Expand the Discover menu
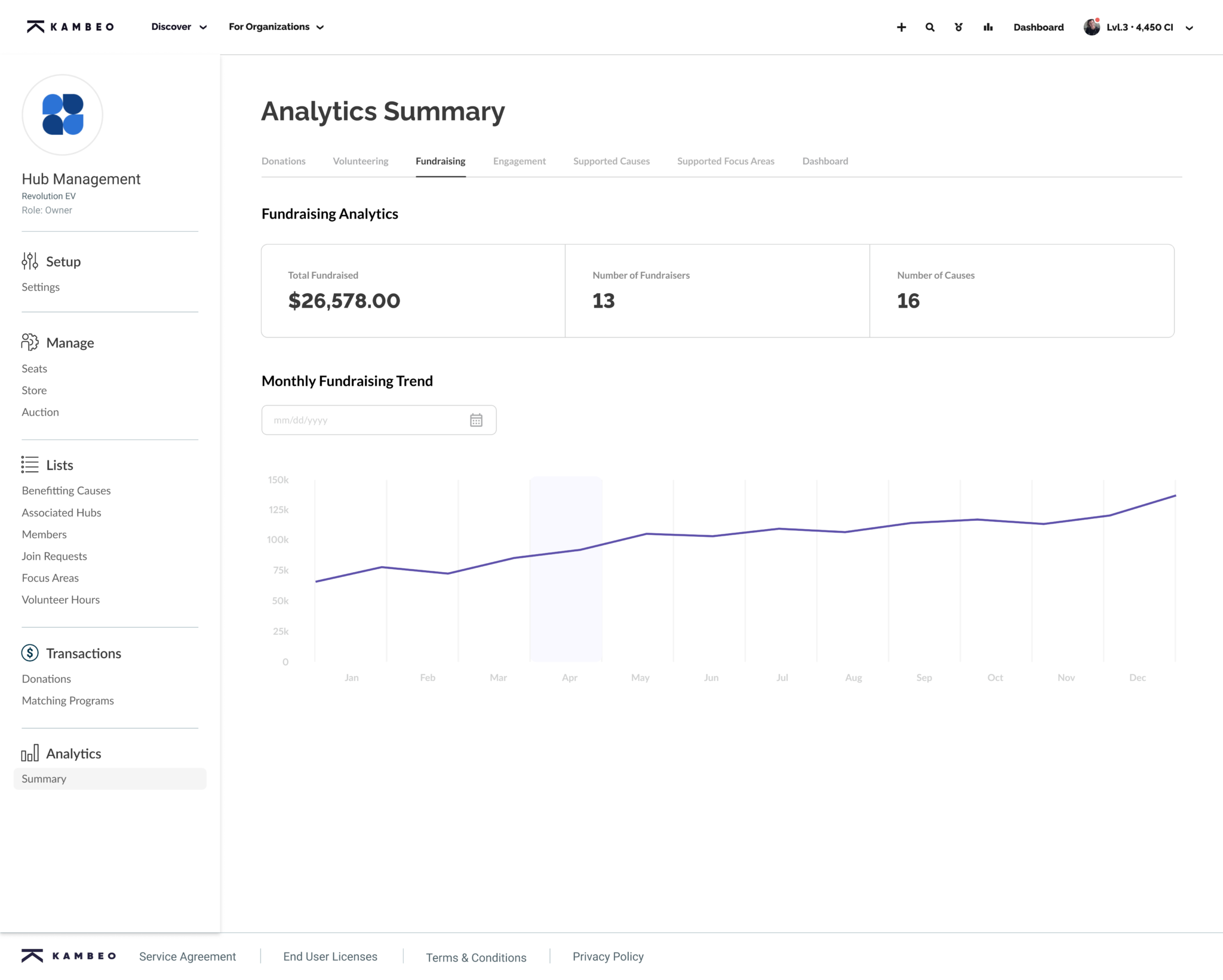Image resolution: width=1223 pixels, height=980 pixels. point(178,27)
